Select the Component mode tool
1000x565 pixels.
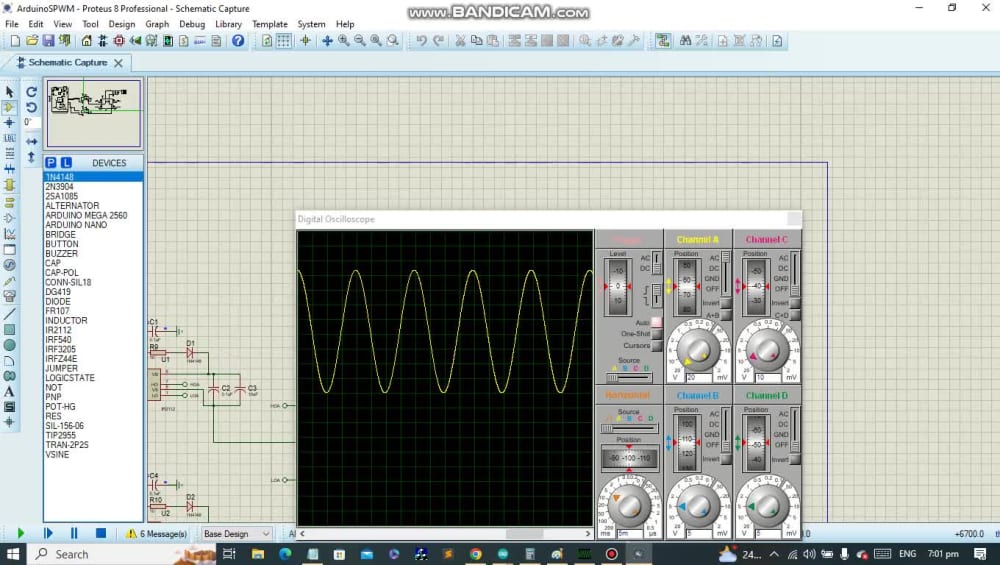point(10,107)
